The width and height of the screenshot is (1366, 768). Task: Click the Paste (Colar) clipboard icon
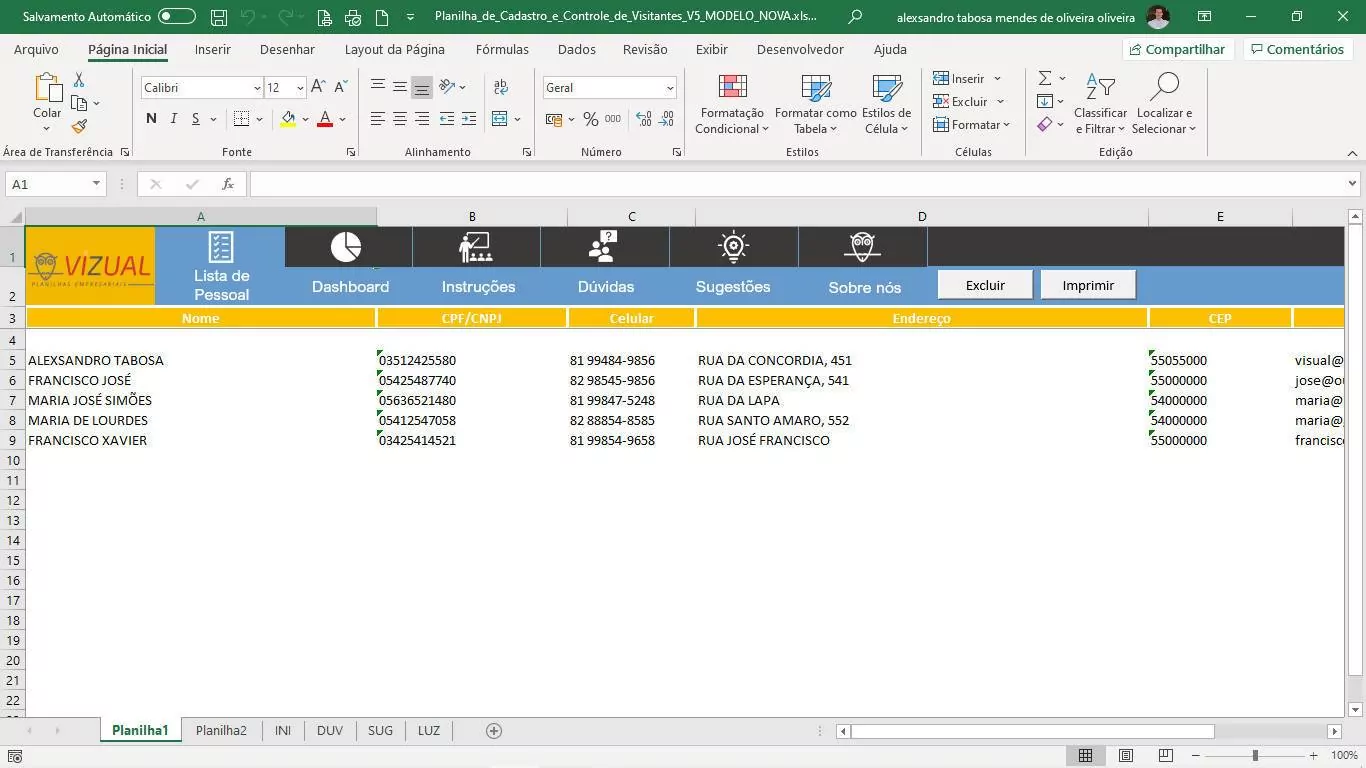click(x=47, y=88)
